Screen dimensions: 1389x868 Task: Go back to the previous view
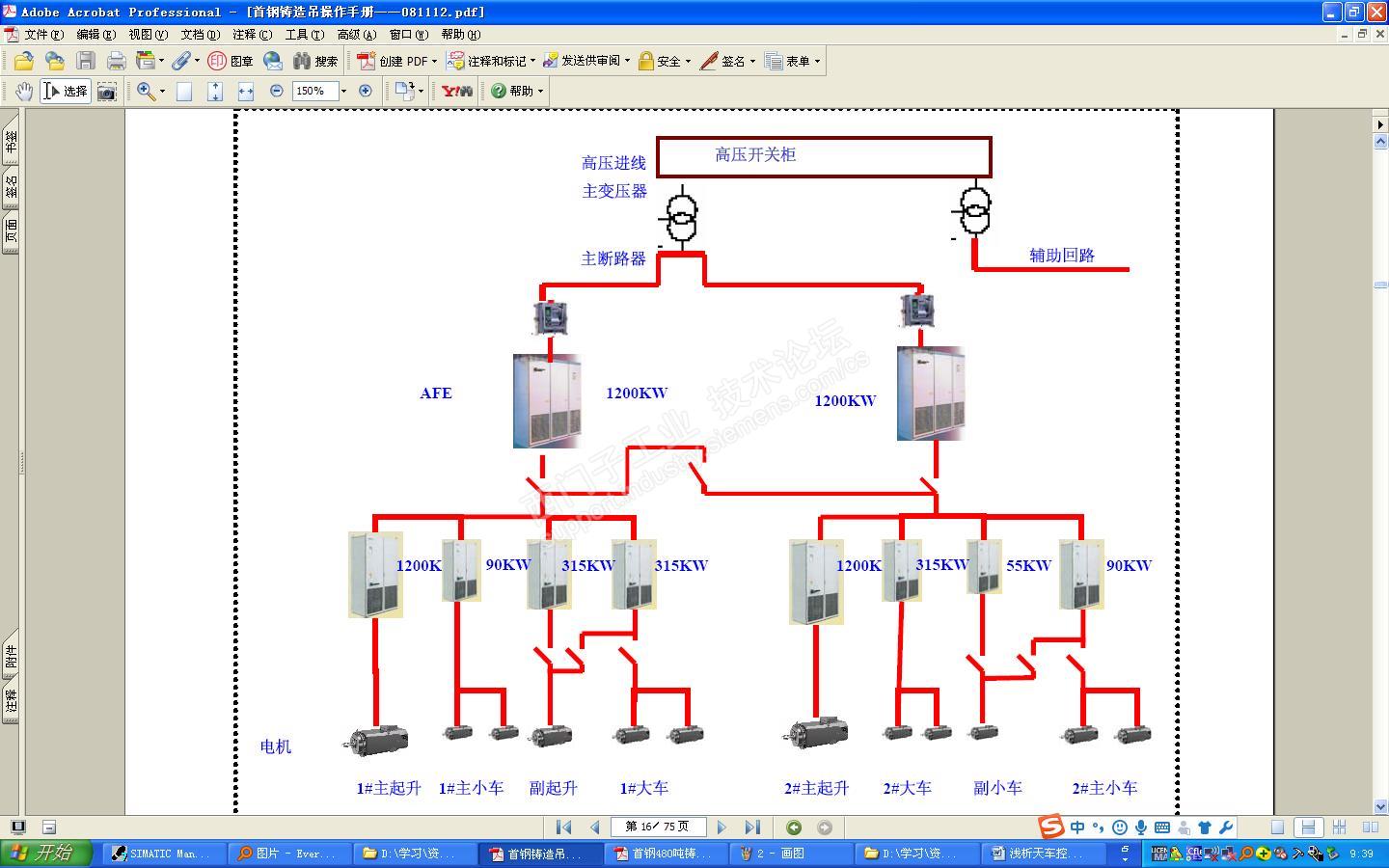tap(794, 827)
